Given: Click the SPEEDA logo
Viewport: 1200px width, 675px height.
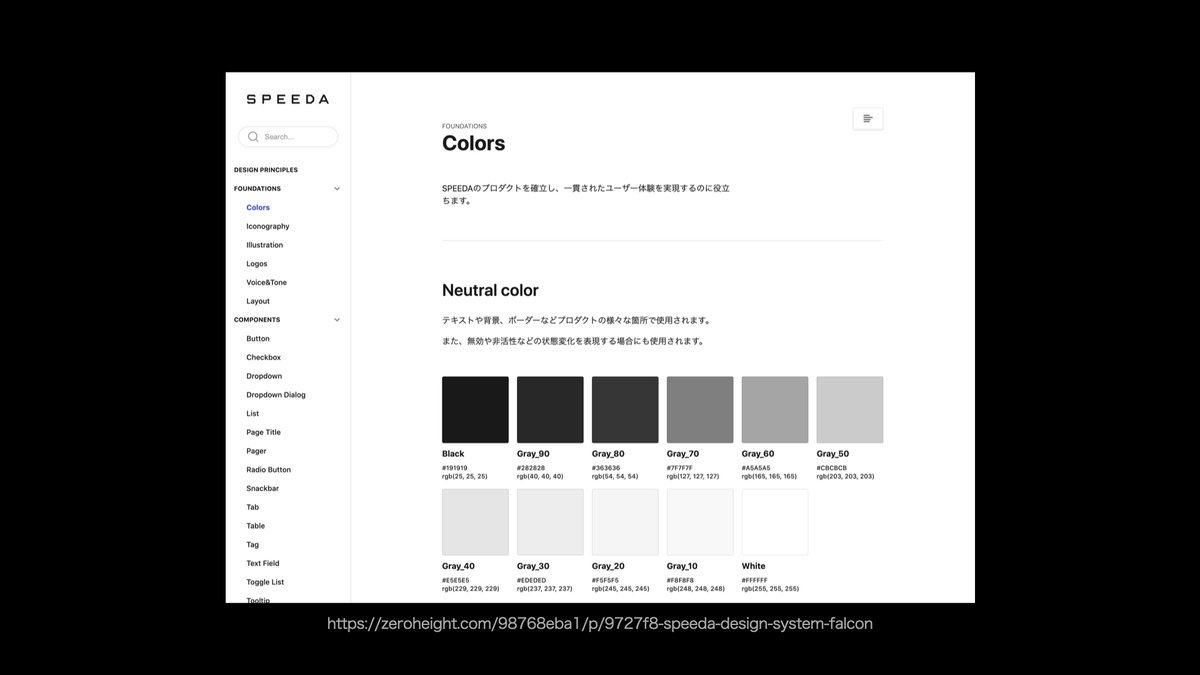Looking at the screenshot, I should (287, 99).
